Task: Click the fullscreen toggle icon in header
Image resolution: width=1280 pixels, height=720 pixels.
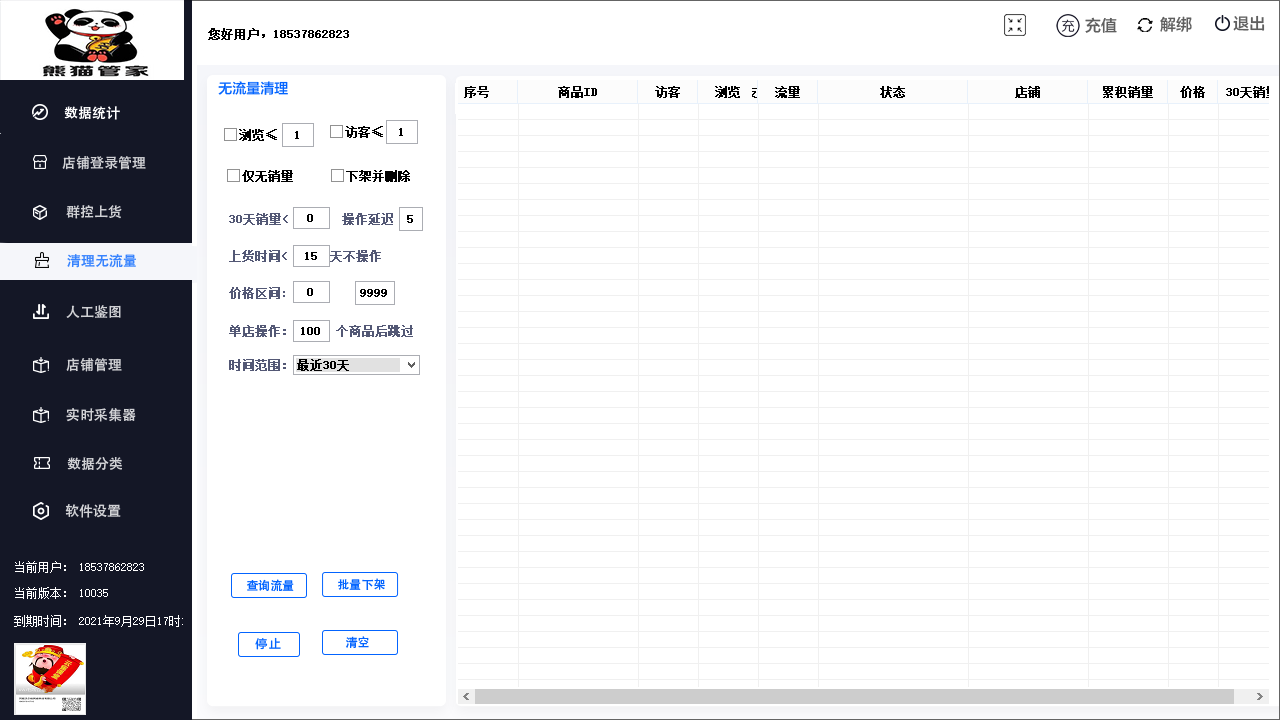Action: [x=1015, y=26]
